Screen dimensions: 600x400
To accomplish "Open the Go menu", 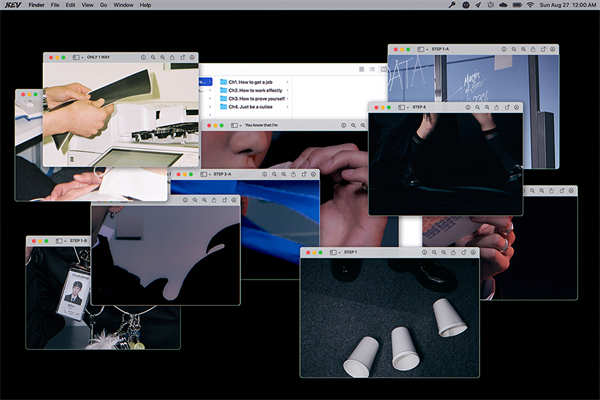I will [x=103, y=5].
